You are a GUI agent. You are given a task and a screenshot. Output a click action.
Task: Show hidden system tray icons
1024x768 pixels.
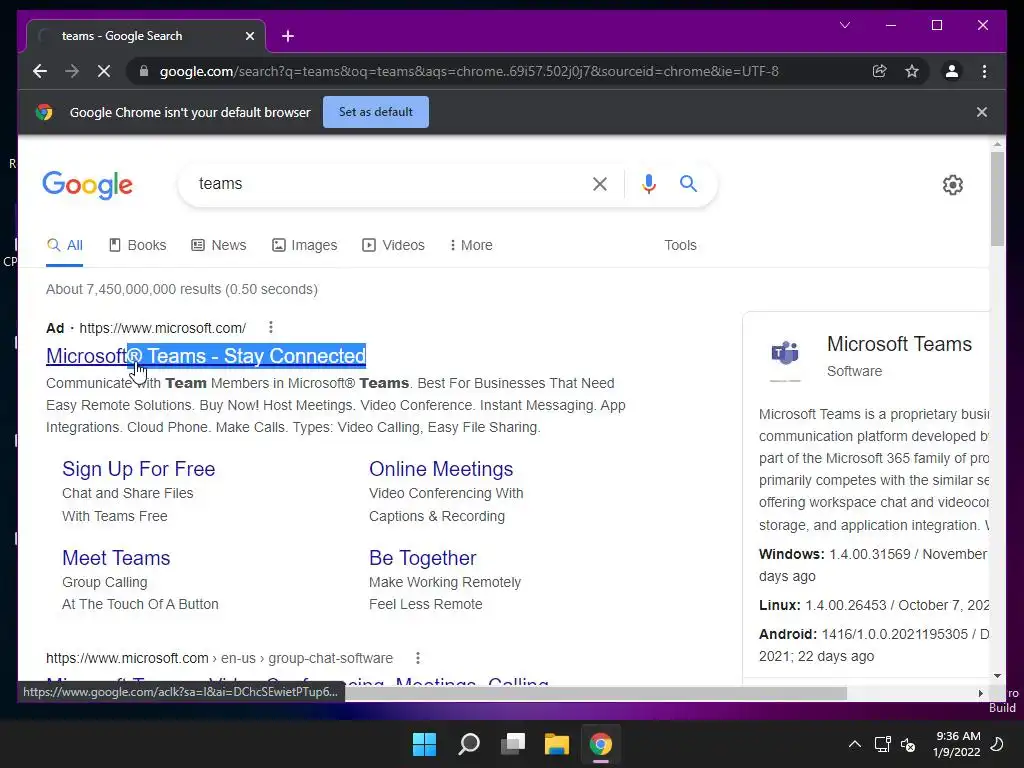[x=854, y=744]
